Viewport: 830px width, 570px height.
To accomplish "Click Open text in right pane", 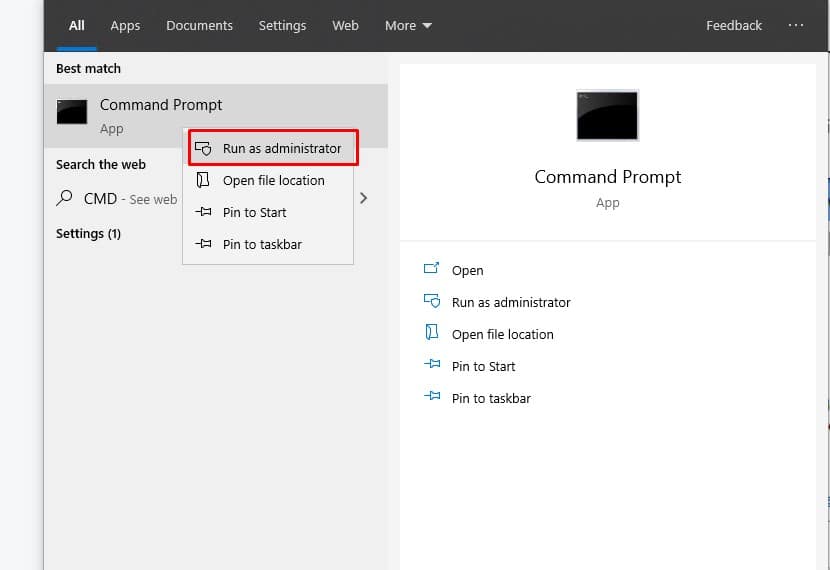I will (x=467, y=270).
